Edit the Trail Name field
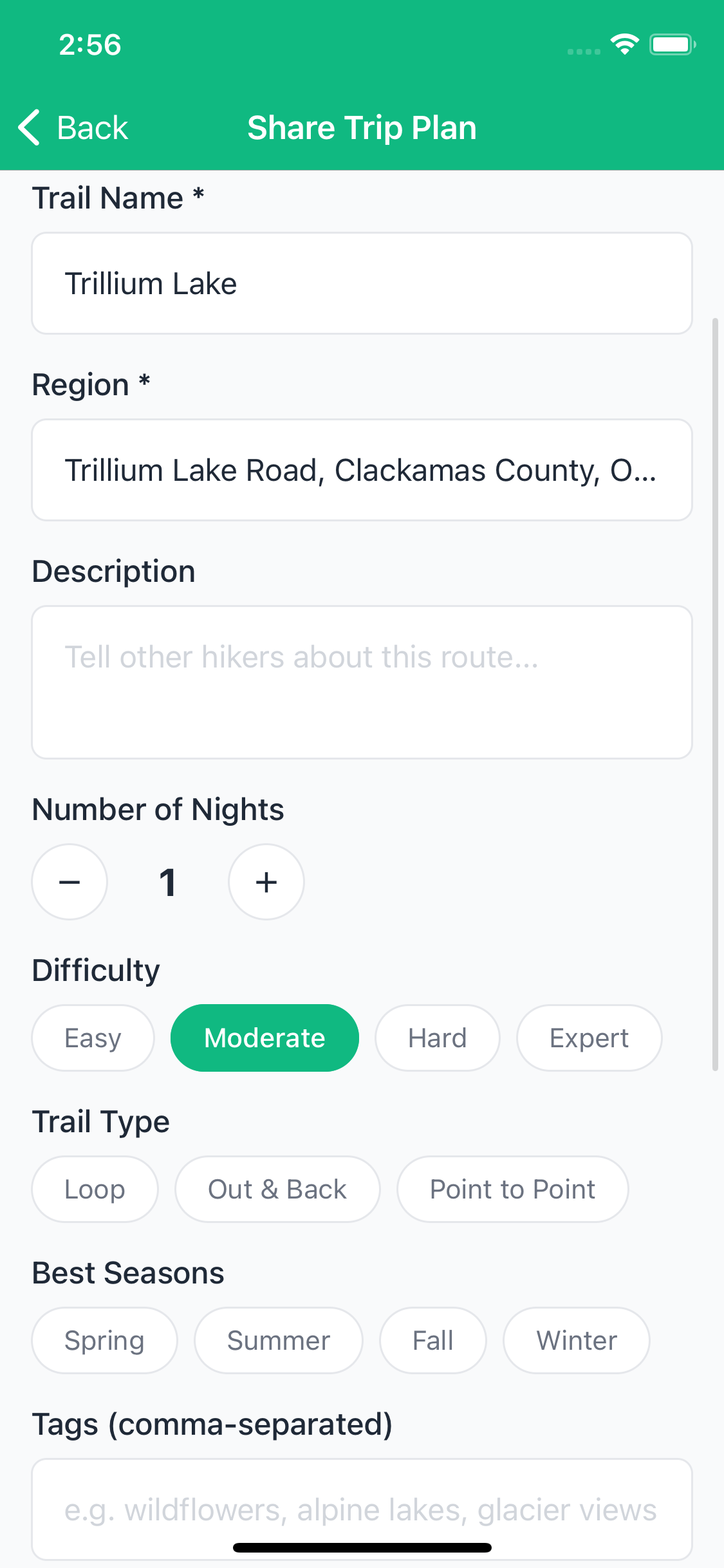This screenshot has width=724, height=1568. [362, 283]
